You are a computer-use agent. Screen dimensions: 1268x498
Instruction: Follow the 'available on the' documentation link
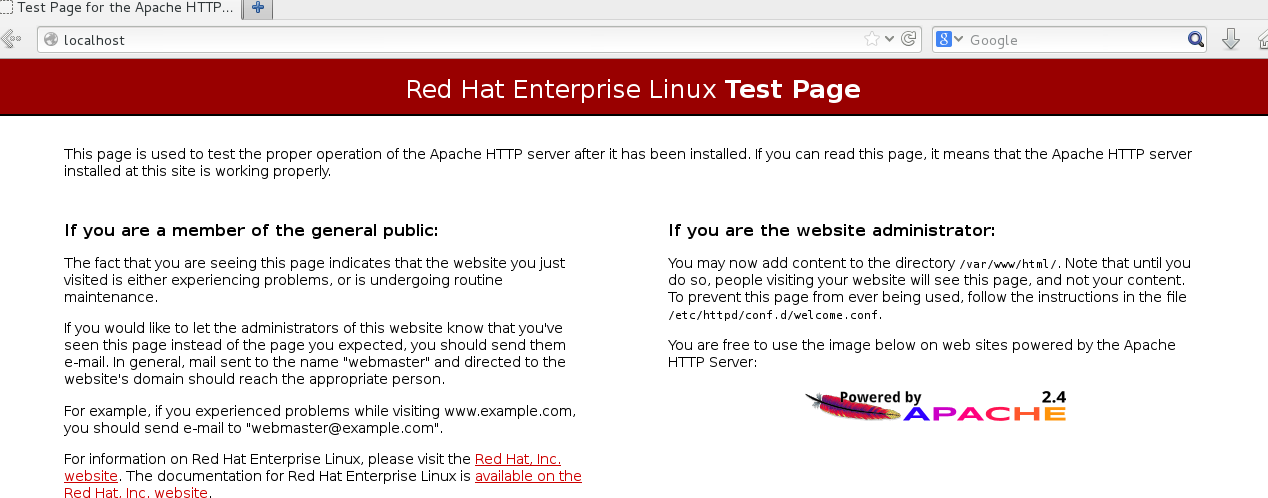[x=528, y=476]
